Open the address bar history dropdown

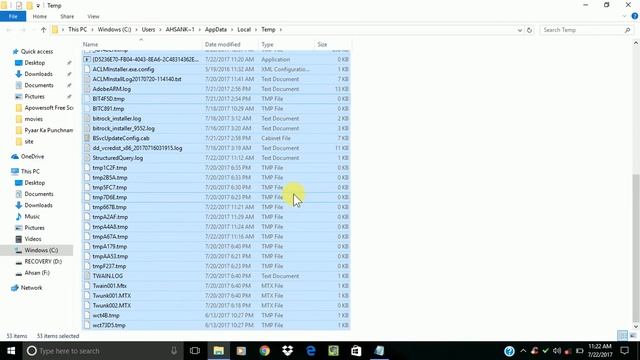[x=520, y=30]
